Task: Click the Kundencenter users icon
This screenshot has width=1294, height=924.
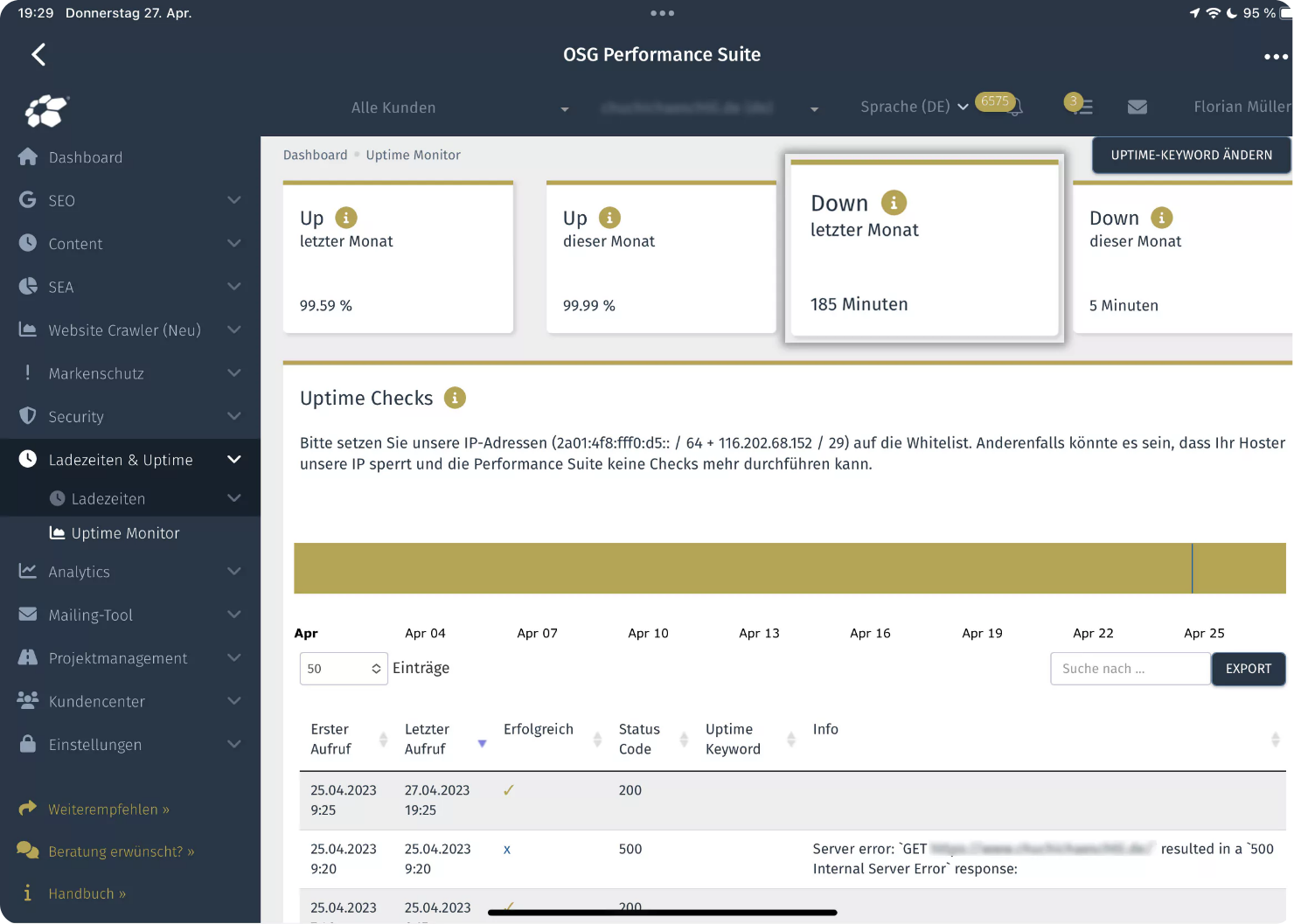Action: 28,700
